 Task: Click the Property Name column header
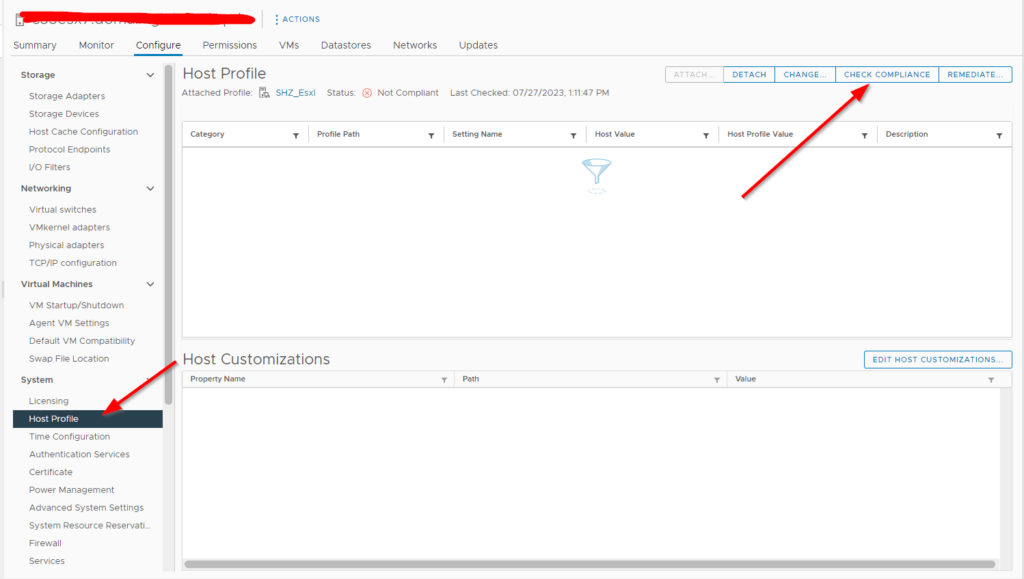[217, 379]
